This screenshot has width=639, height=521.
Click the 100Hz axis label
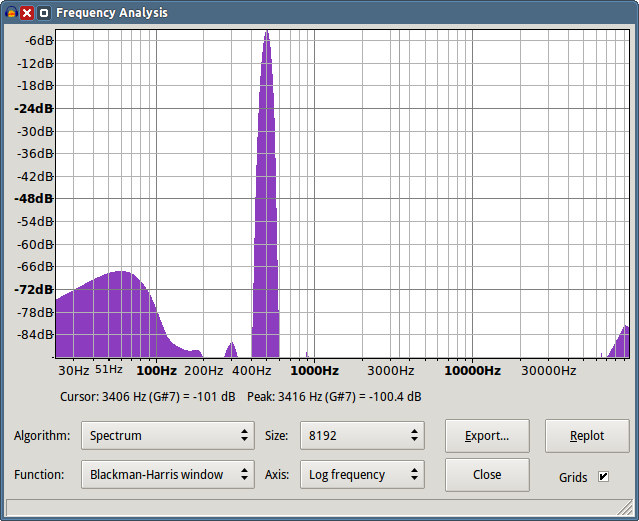click(156, 371)
